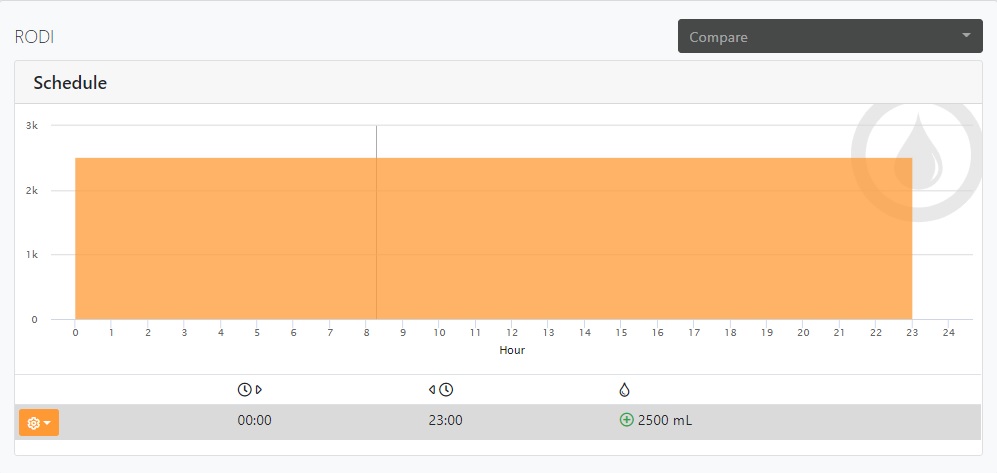Click the 1k y-axis label
Image resolution: width=997 pixels, height=473 pixels.
(32, 254)
